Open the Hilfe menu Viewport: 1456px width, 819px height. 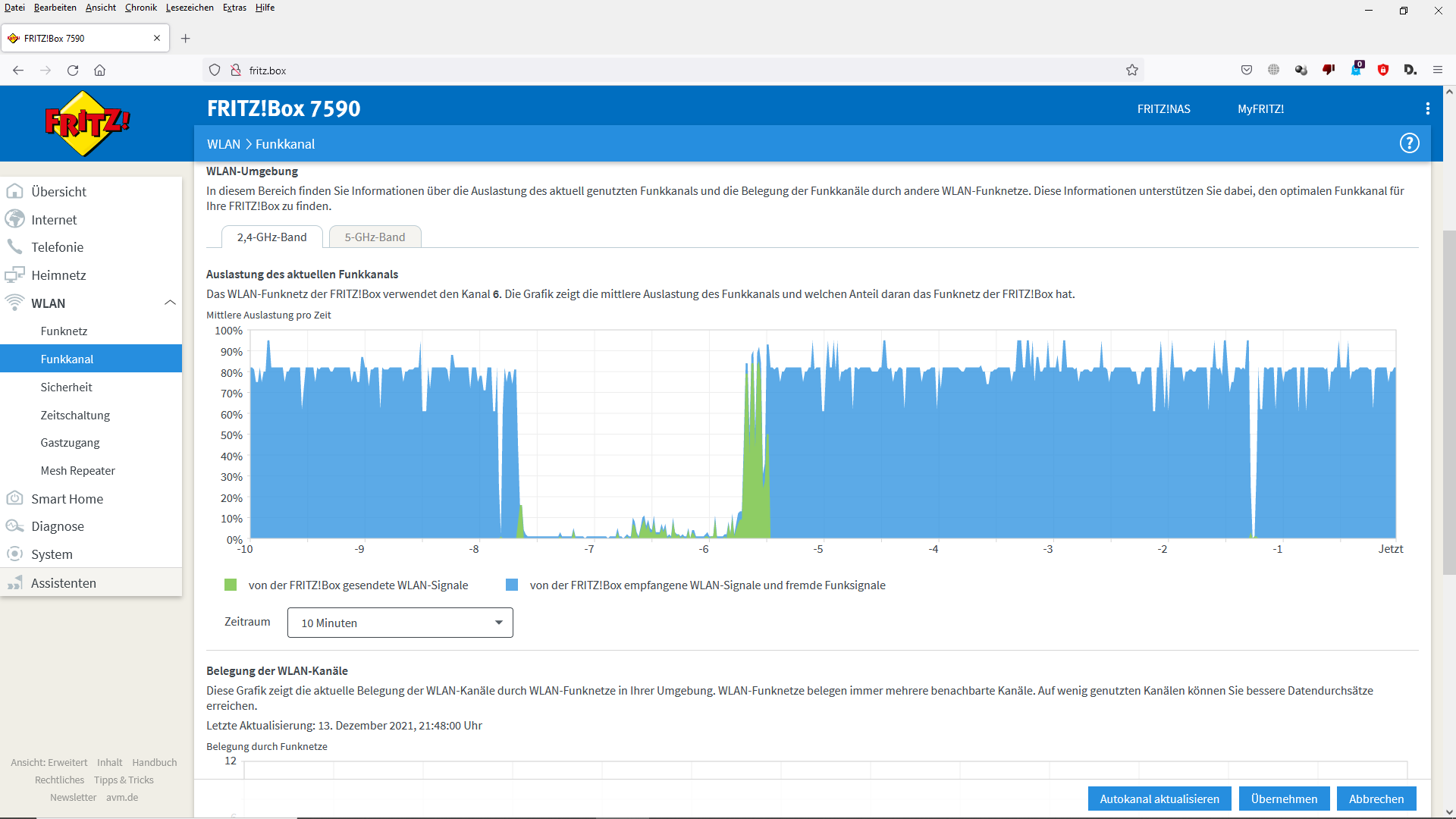[x=265, y=8]
